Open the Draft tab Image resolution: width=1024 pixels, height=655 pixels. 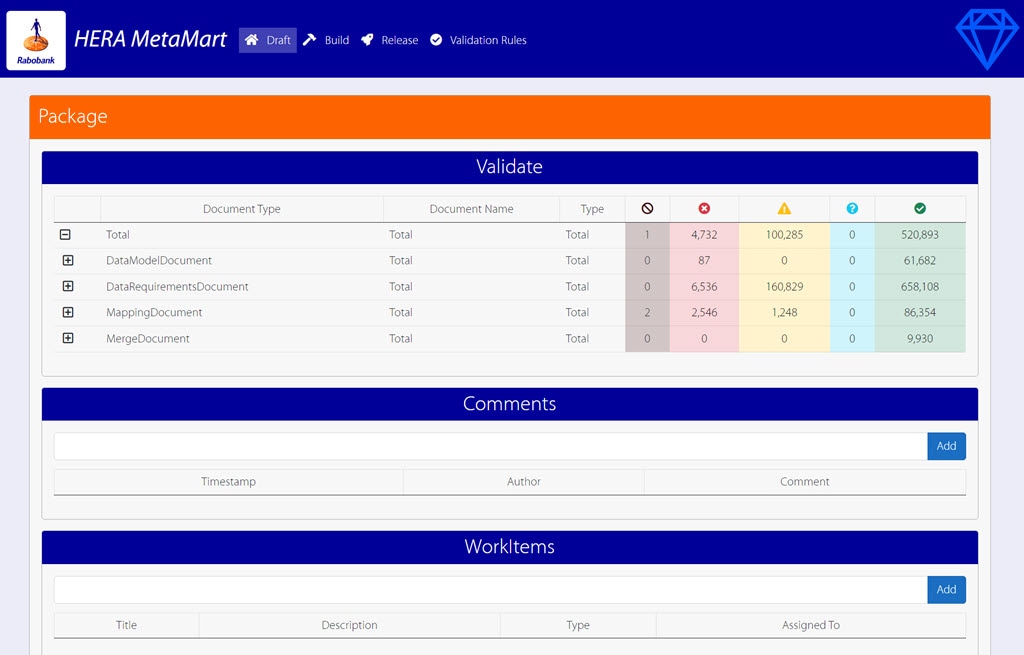tap(268, 40)
